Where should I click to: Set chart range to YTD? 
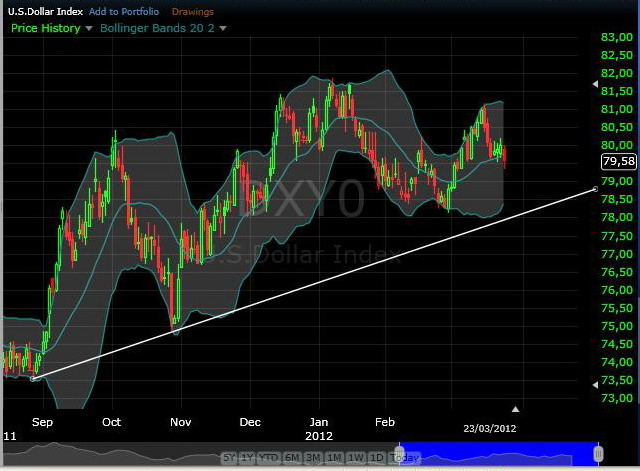[269, 458]
